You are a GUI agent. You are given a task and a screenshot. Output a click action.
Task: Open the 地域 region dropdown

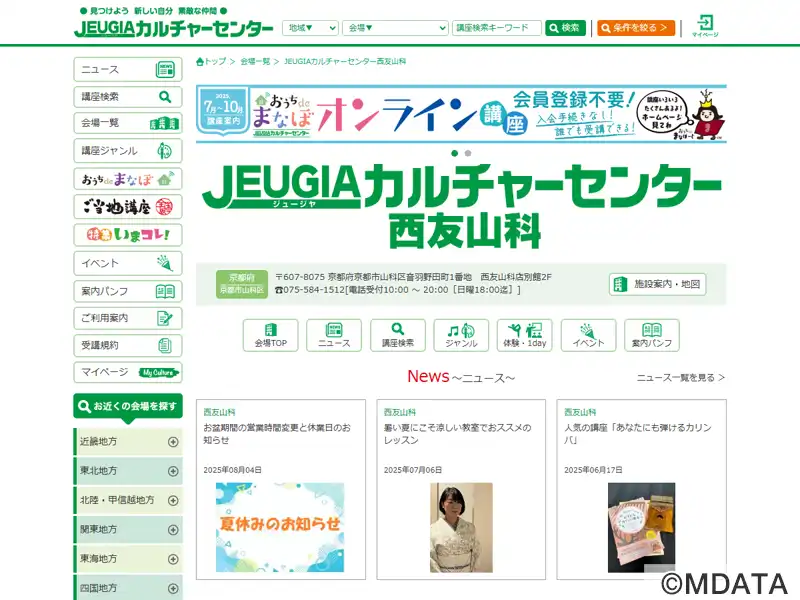310,28
